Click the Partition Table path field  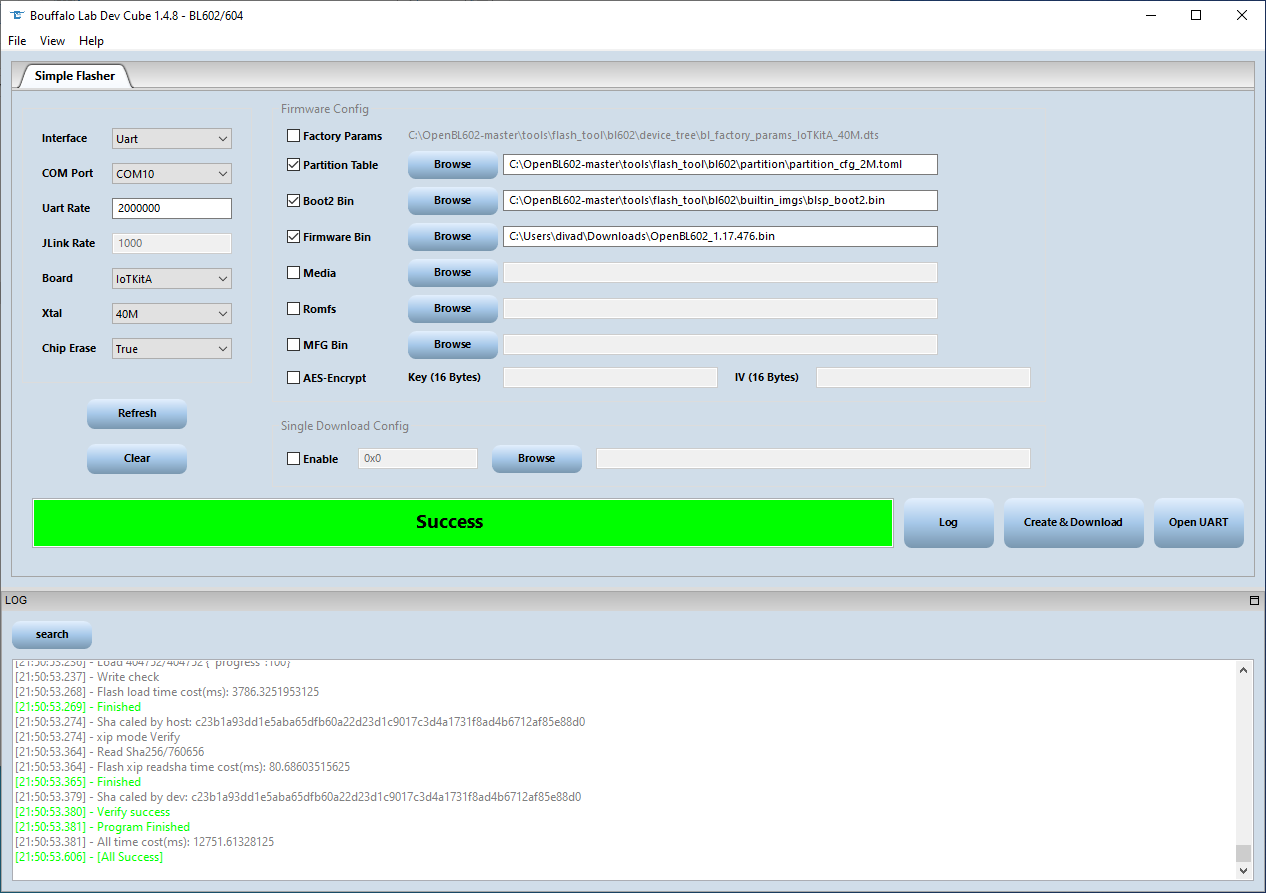[x=720, y=165]
